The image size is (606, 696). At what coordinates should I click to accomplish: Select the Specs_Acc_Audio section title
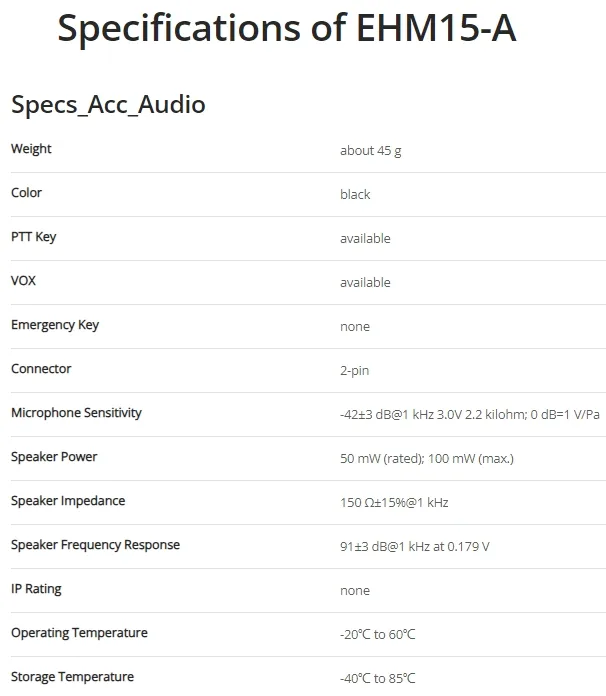coord(108,105)
